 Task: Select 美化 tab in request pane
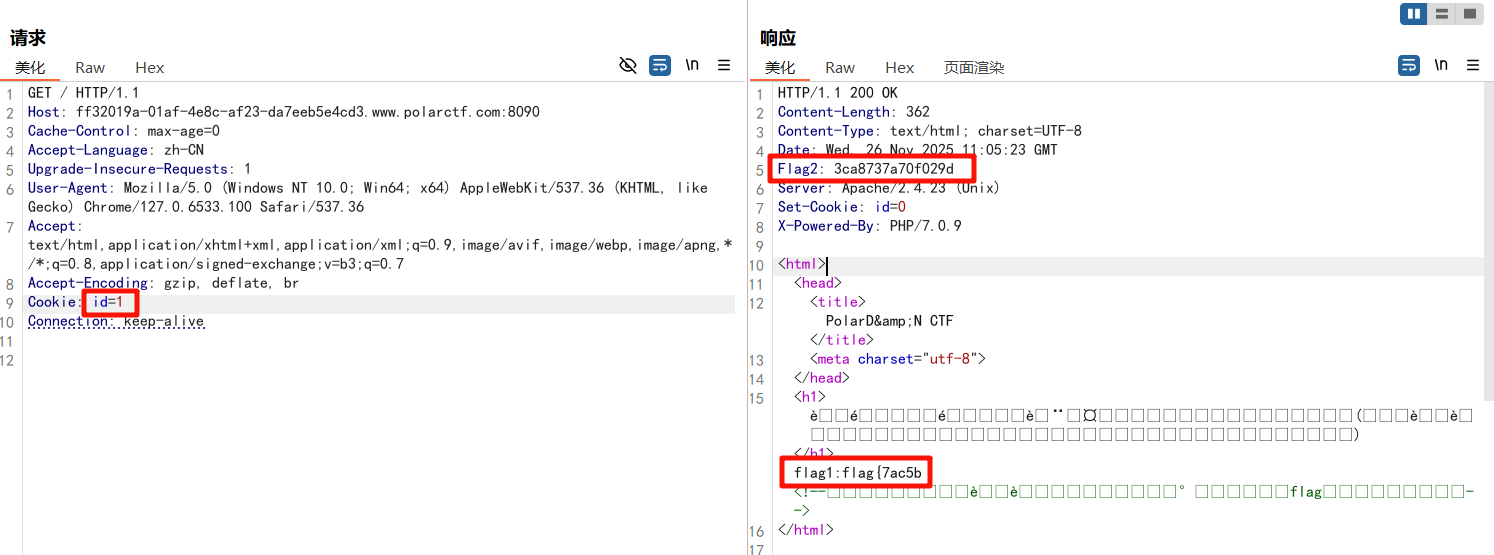tap(30, 68)
